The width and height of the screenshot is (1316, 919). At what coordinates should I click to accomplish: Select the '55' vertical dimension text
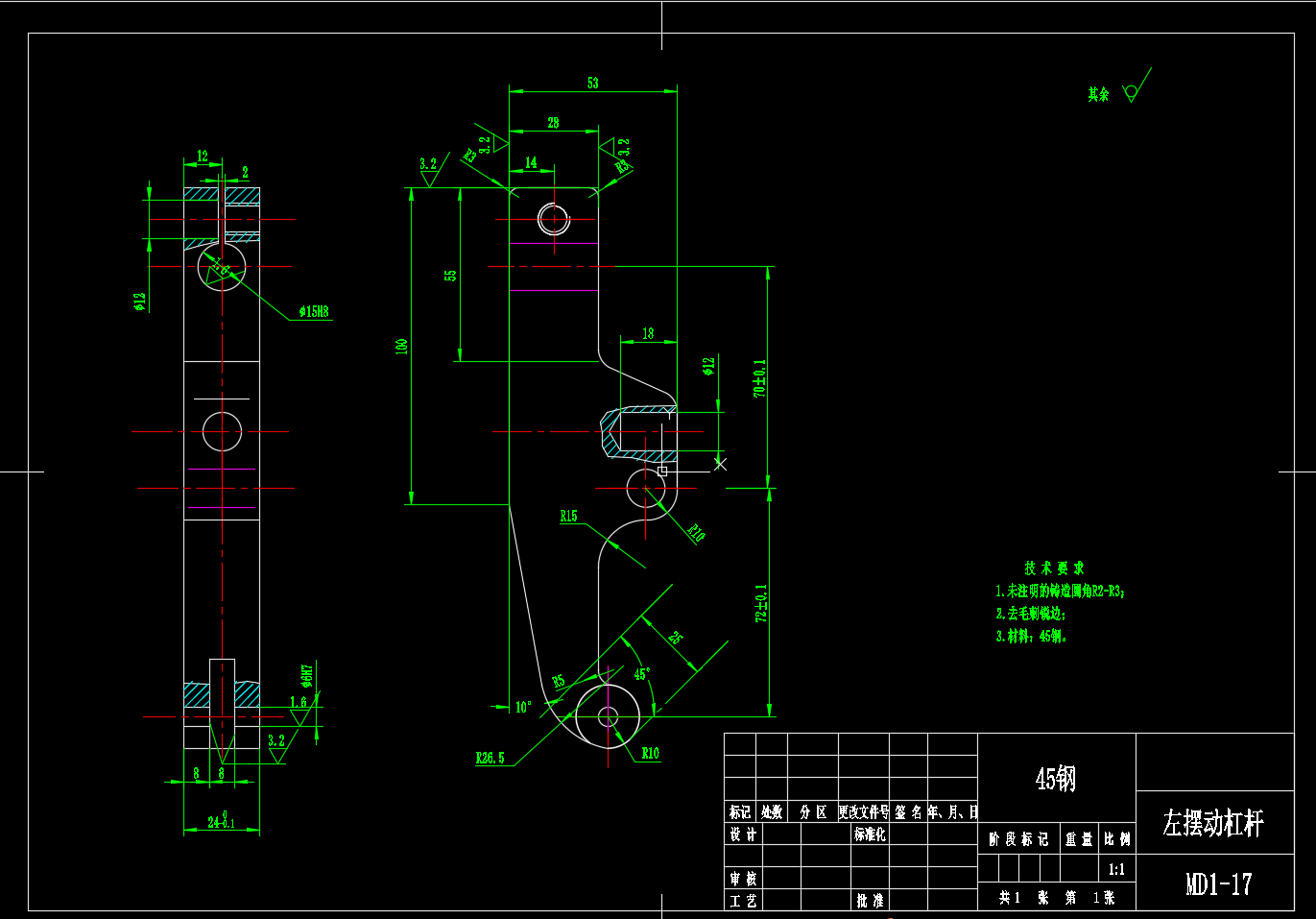click(450, 276)
